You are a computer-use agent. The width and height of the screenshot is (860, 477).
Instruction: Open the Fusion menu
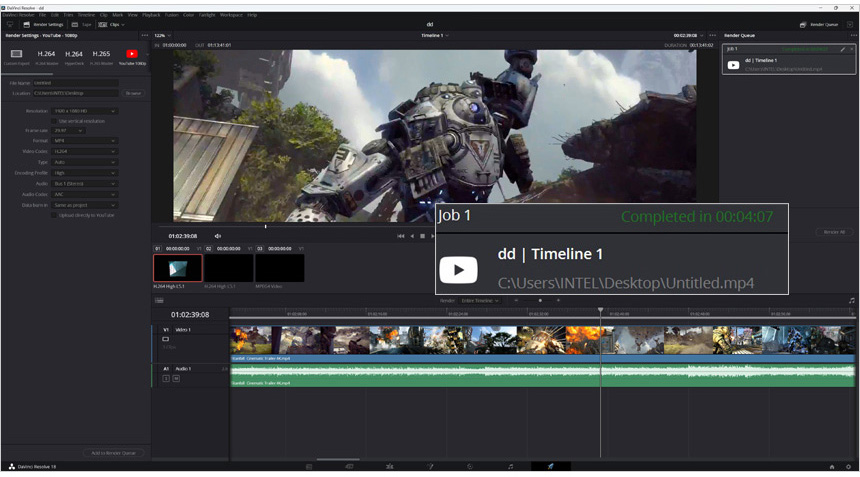pos(172,15)
